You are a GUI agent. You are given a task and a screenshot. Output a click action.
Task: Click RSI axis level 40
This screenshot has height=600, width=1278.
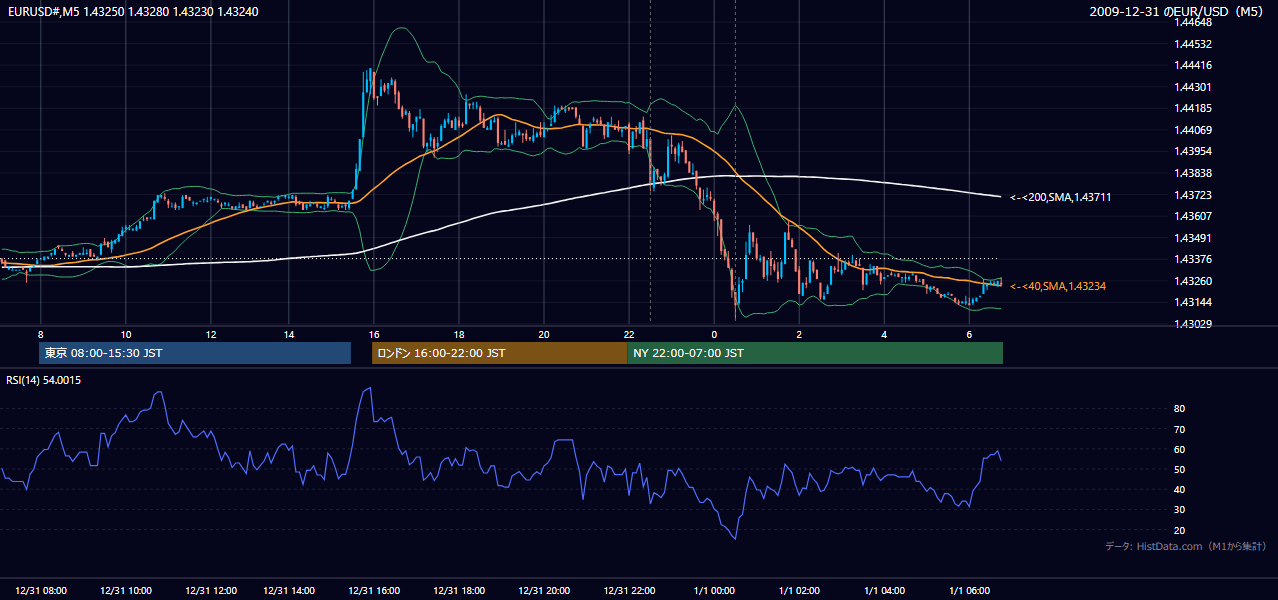tap(1180, 490)
